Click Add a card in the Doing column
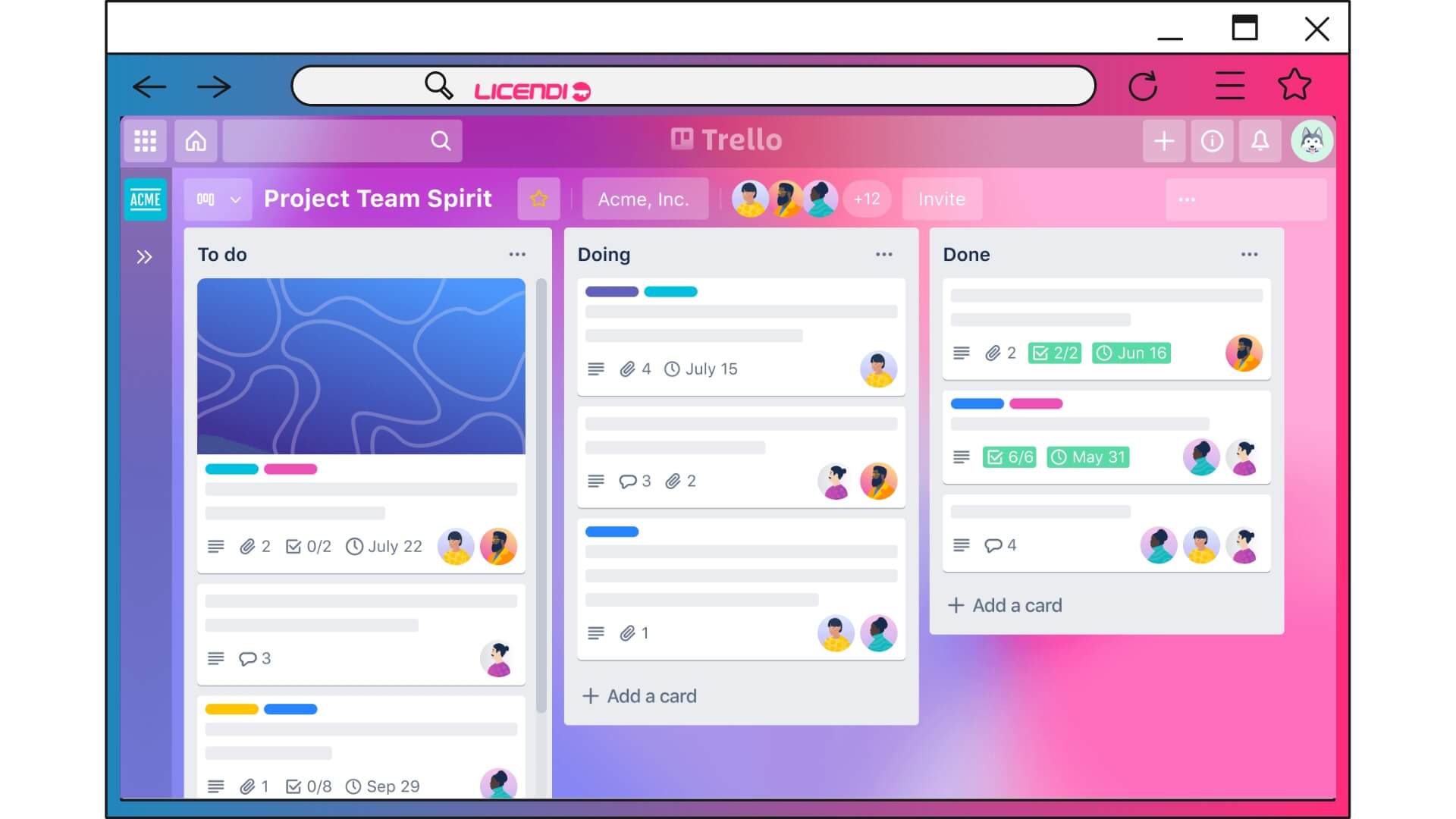The image size is (1456, 819). click(x=641, y=696)
